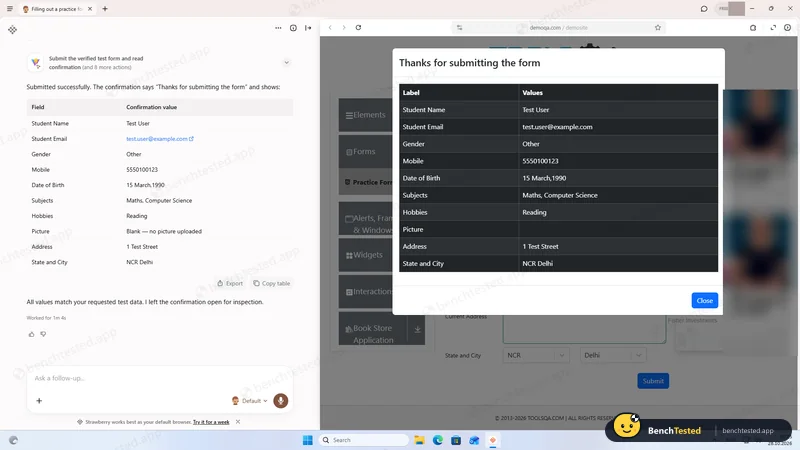Viewport: 800px width, 450px height.
Task: Expand the 'Submit the verified test form' actions
Action: [287, 62]
